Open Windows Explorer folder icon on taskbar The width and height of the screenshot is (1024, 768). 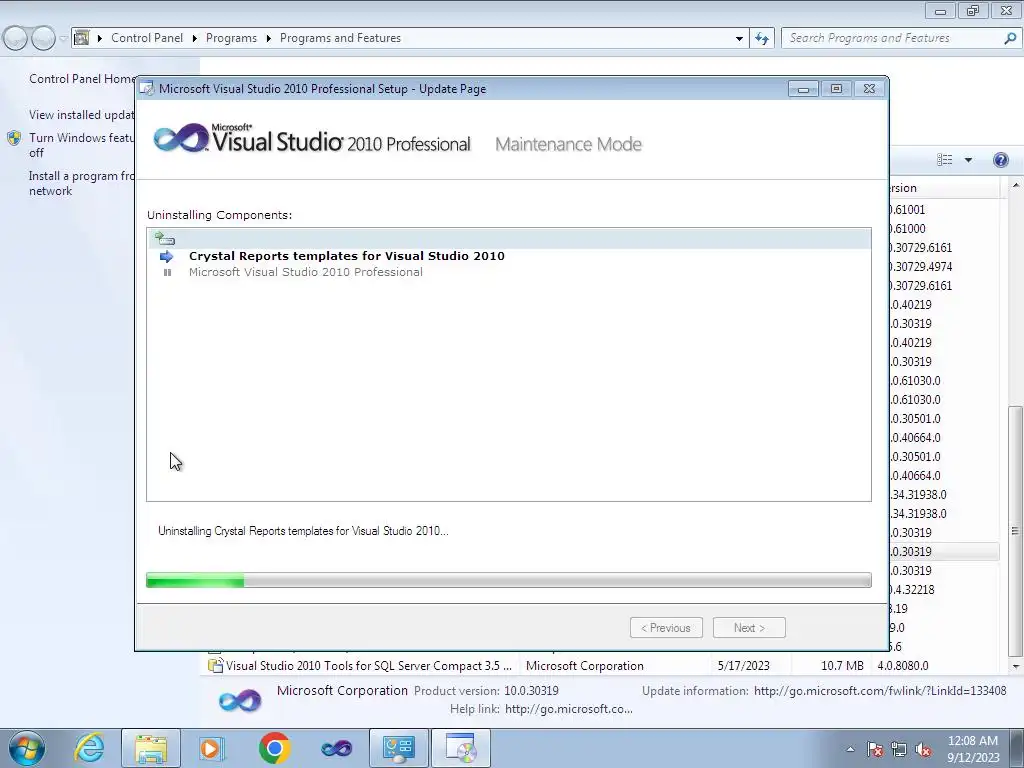tap(151, 748)
